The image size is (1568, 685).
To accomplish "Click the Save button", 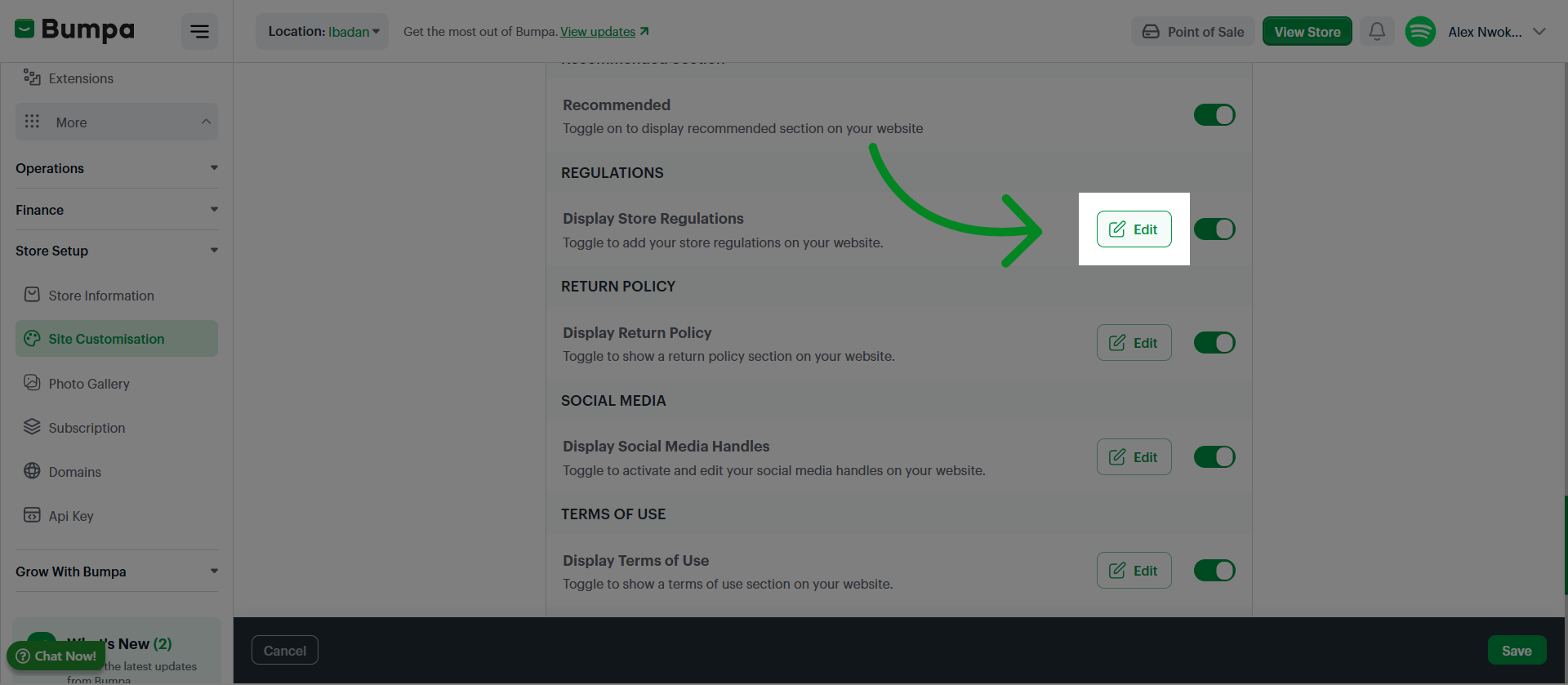I will 1517,651.
